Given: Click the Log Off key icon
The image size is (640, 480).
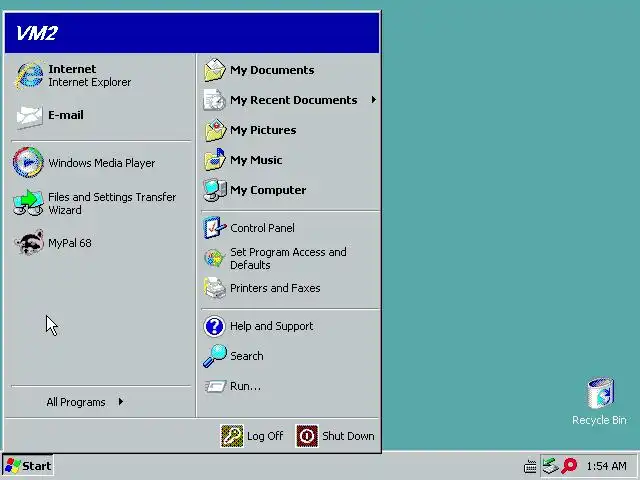Looking at the screenshot, I should [x=232, y=436].
